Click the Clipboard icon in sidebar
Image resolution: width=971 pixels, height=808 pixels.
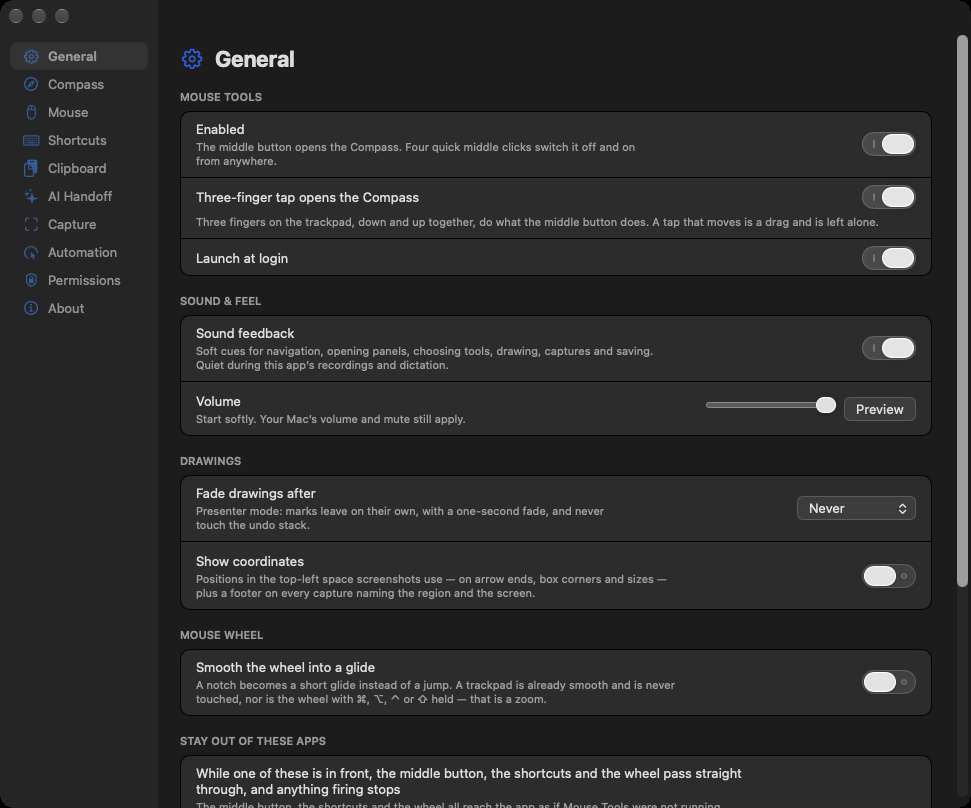[x=31, y=168]
